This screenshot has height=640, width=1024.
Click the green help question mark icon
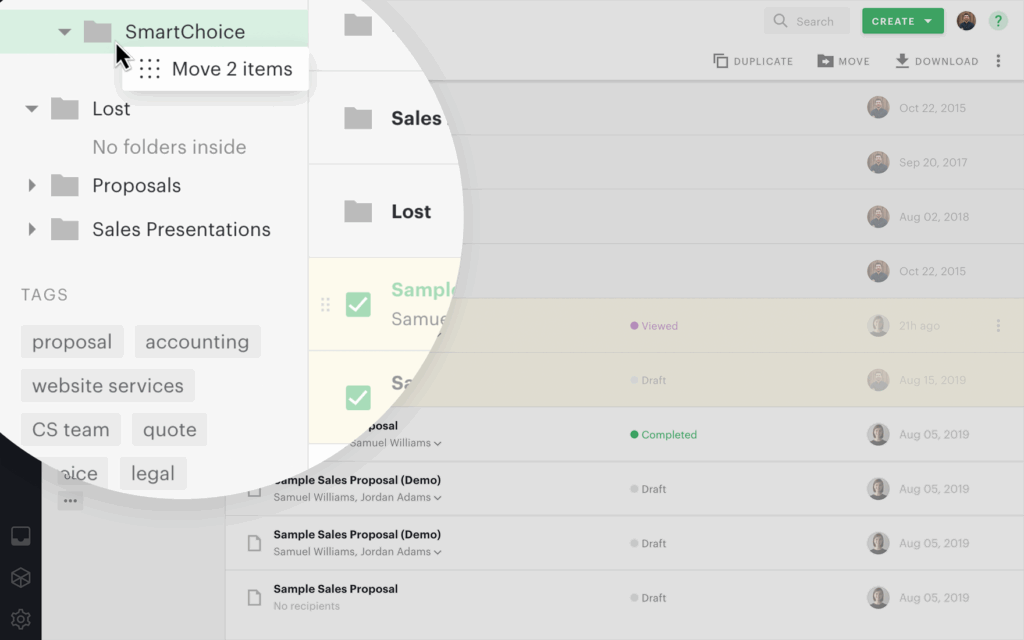pyautogui.click(x=997, y=21)
